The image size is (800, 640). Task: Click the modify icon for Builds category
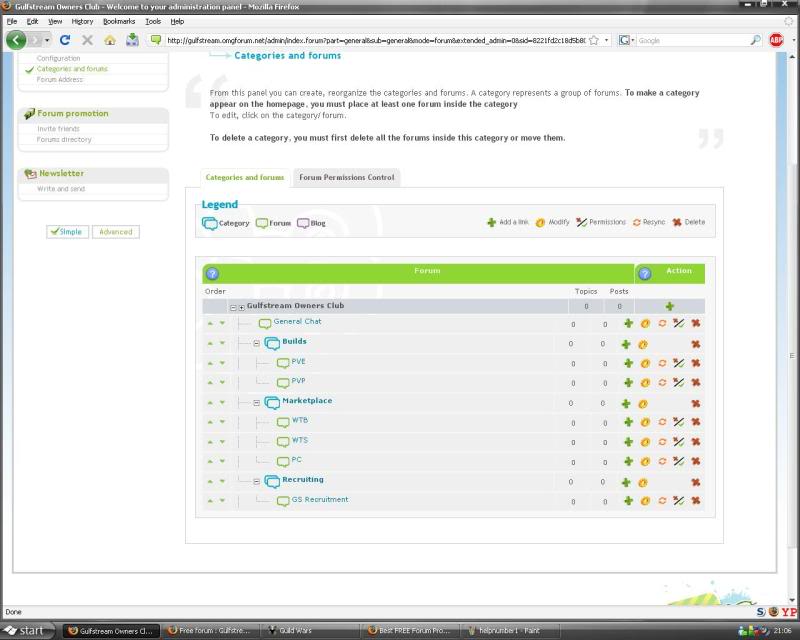pyautogui.click(x=645, y=344)
